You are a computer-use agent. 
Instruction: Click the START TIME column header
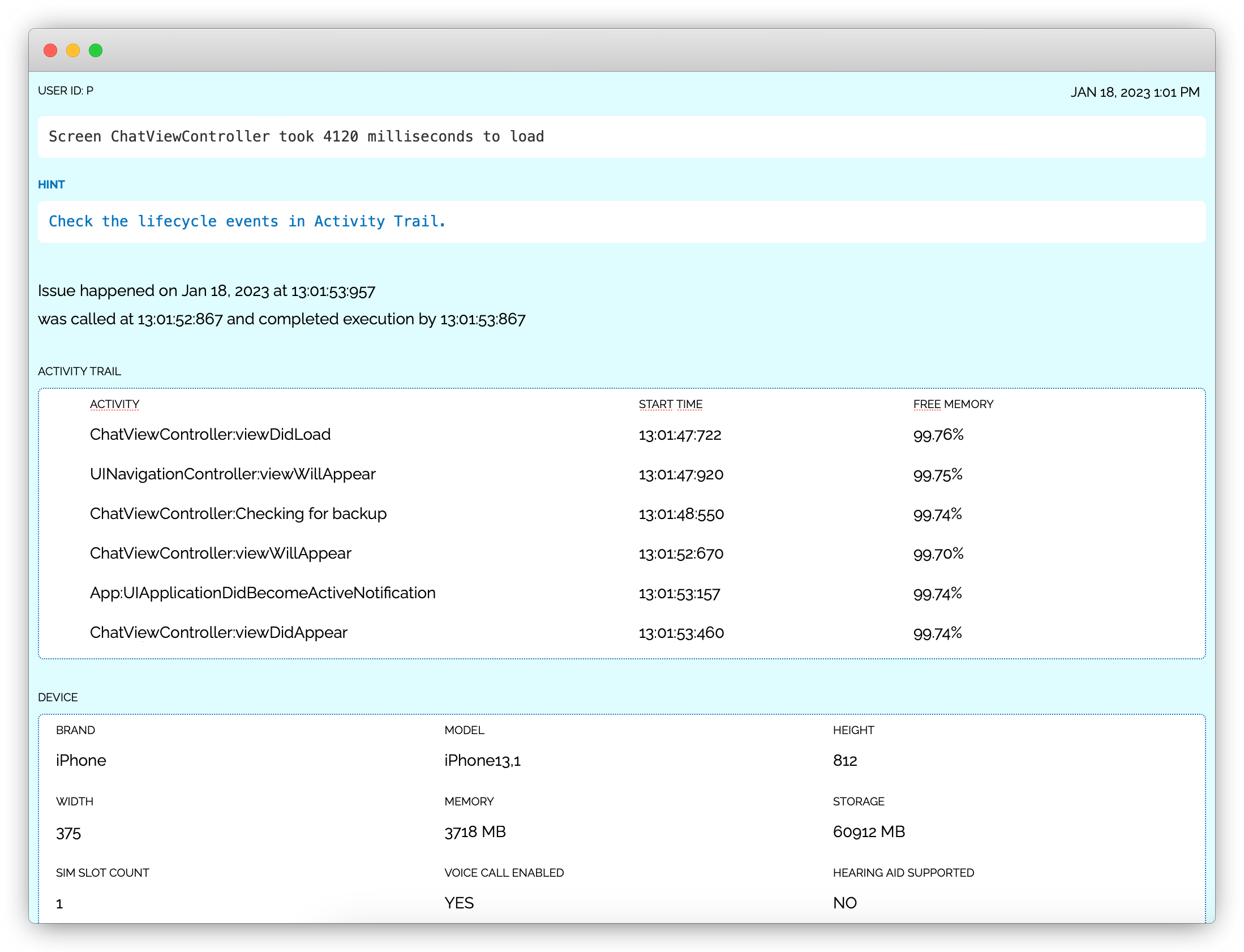670,404
